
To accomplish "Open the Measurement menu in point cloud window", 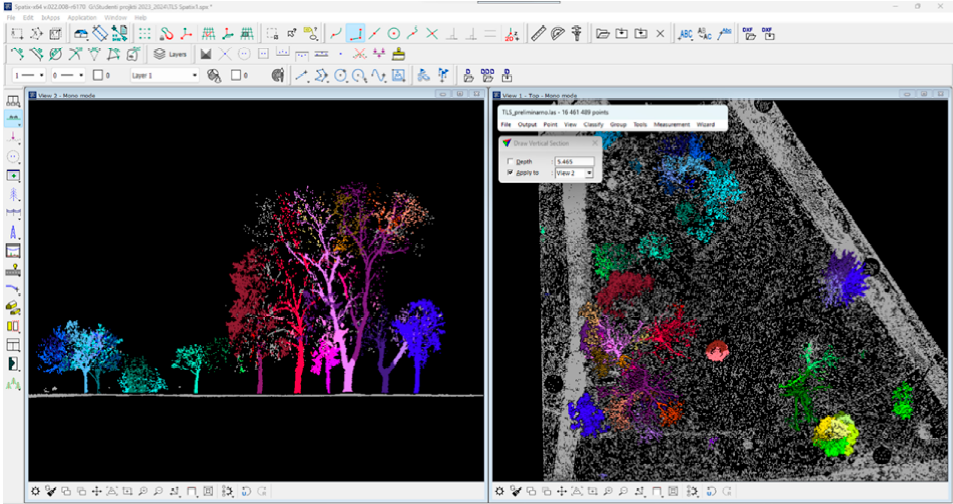I will coord(671,124).
